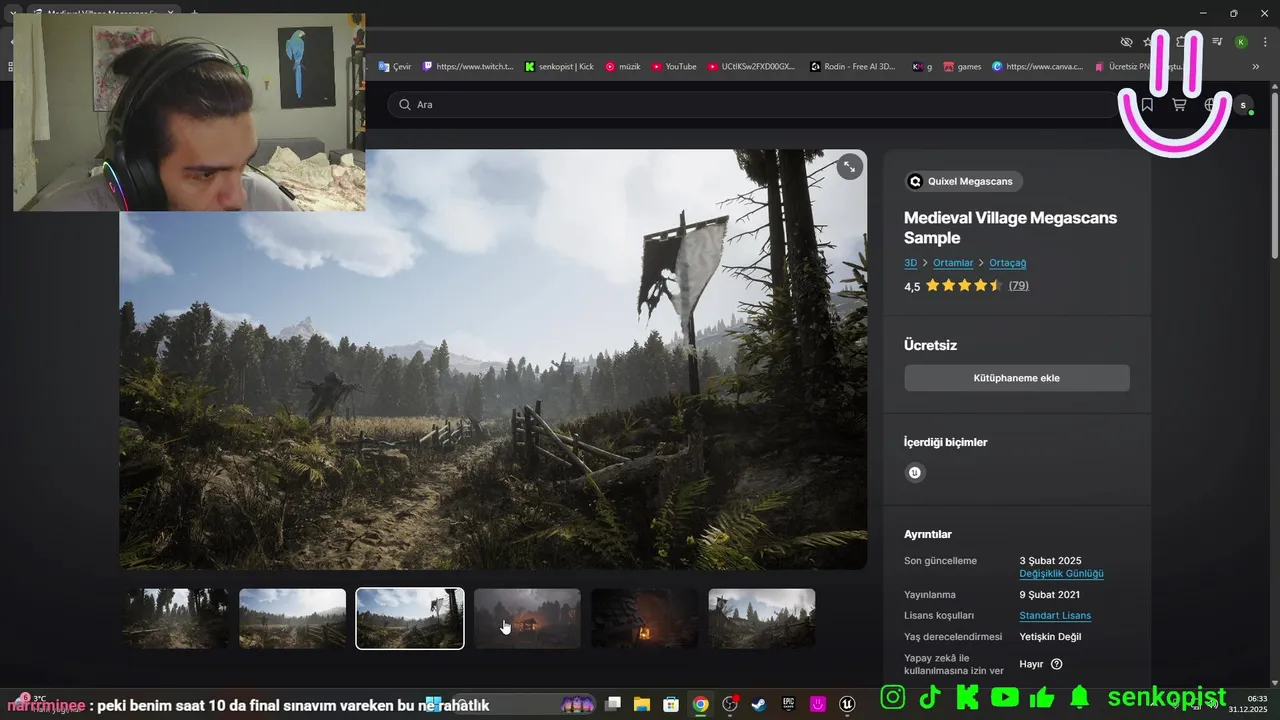Open the pink smiley app on taskbar

(x=818, y=704)
